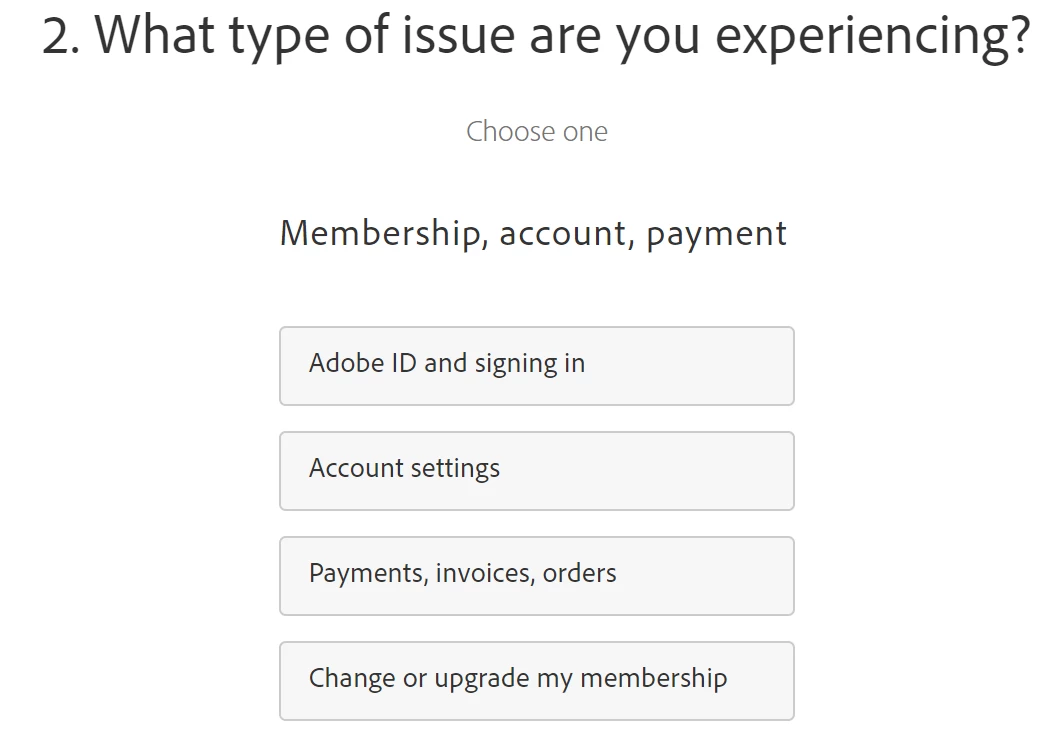Click the "What type of issue" question heading
This screenshot has width=1037, height=742.
coord(536,36)
